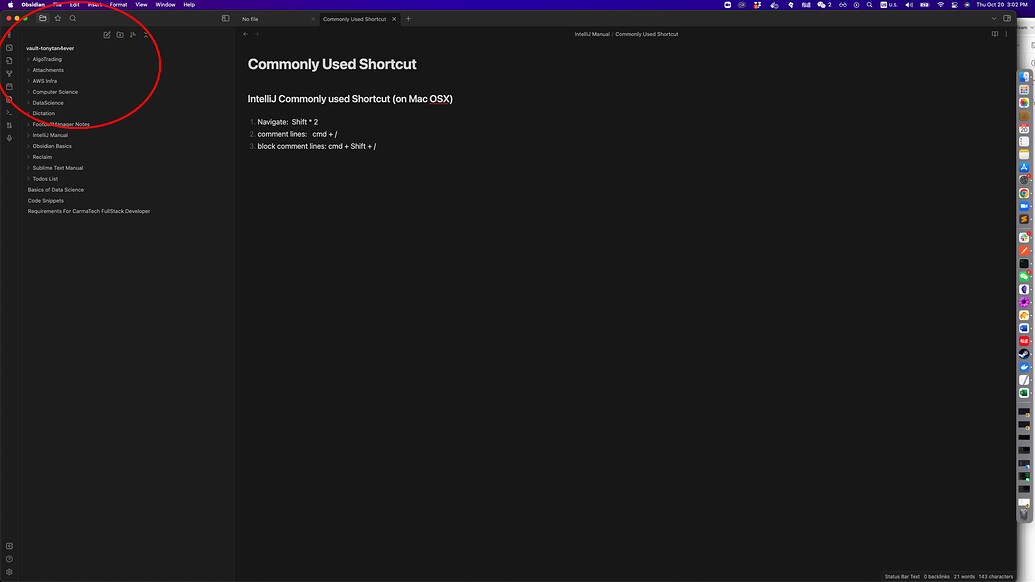Screen dimensions: 1035x582
Task: Click 0 backlinks in the status bar
Action: pos(935,576)
